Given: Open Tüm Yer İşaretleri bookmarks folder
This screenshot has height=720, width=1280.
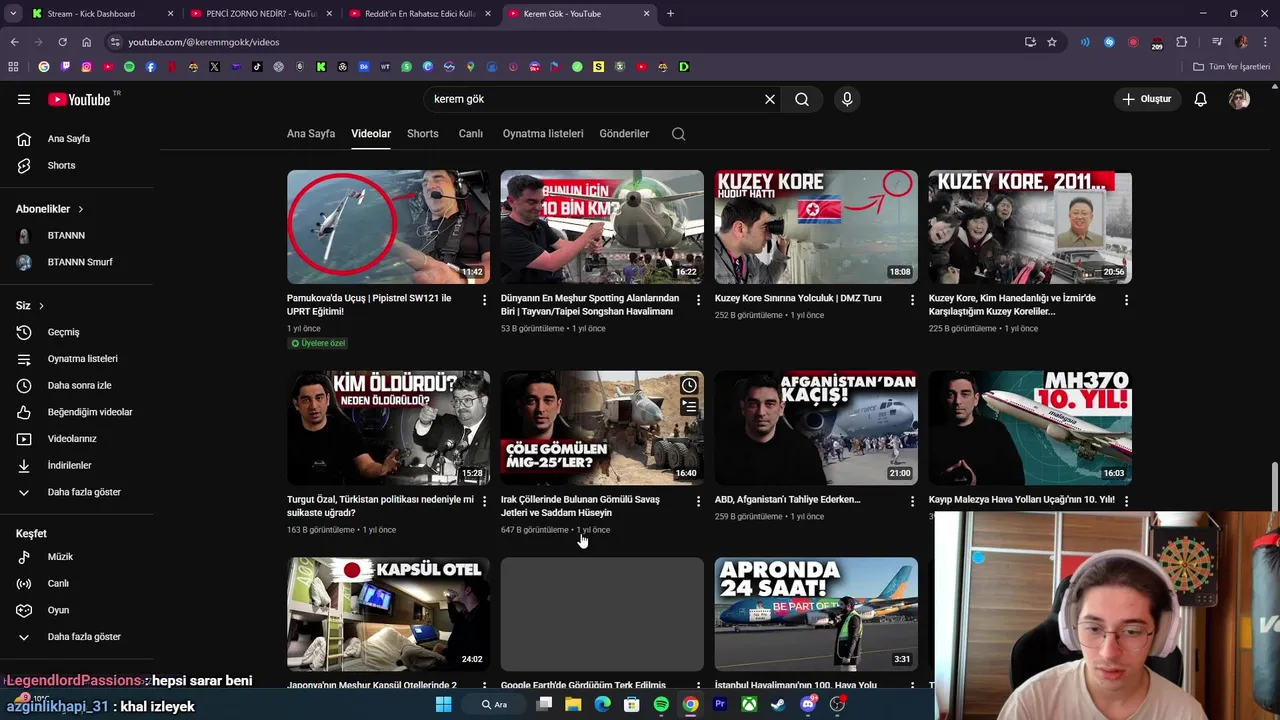Looking at the screenshot, I should pos(1231,67).
